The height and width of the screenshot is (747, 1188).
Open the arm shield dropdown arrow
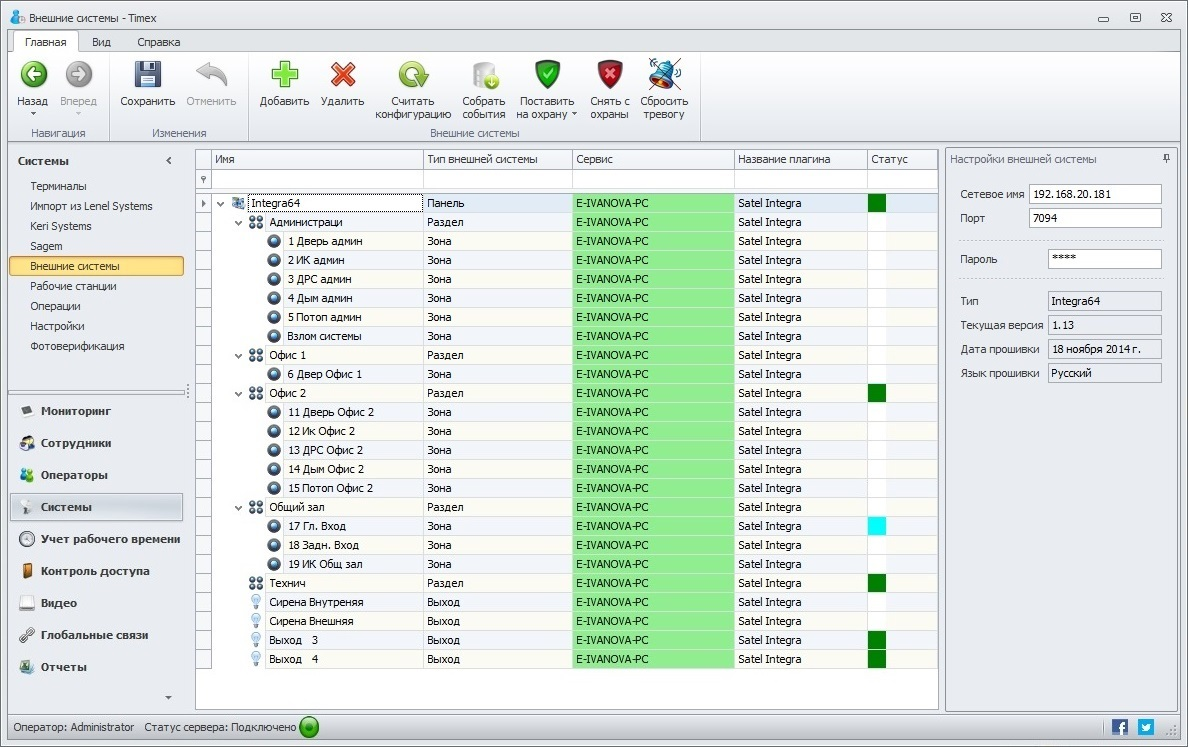point(575,115)
